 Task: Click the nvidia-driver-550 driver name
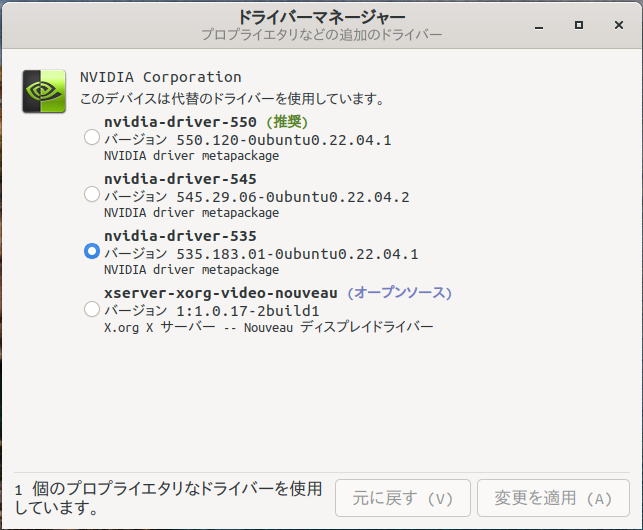[180, 122]
